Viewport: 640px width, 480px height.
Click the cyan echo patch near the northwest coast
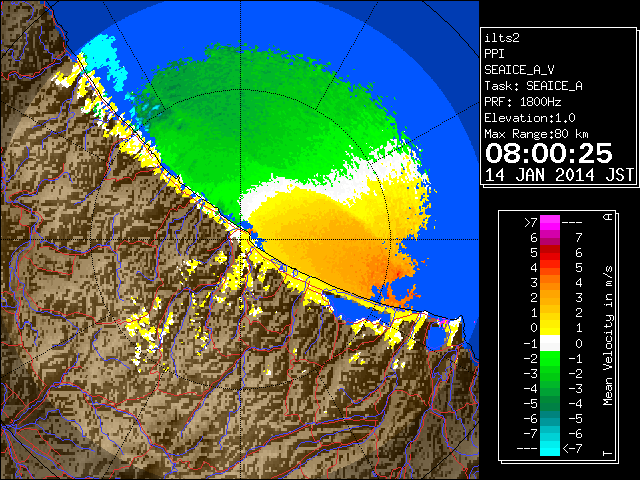point(102,57)
